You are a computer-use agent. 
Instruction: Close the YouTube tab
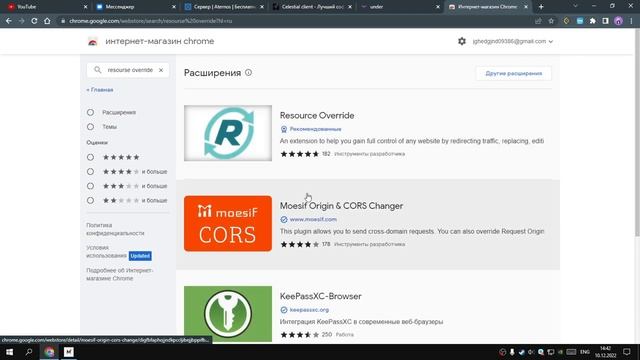(x=85, y=7)
